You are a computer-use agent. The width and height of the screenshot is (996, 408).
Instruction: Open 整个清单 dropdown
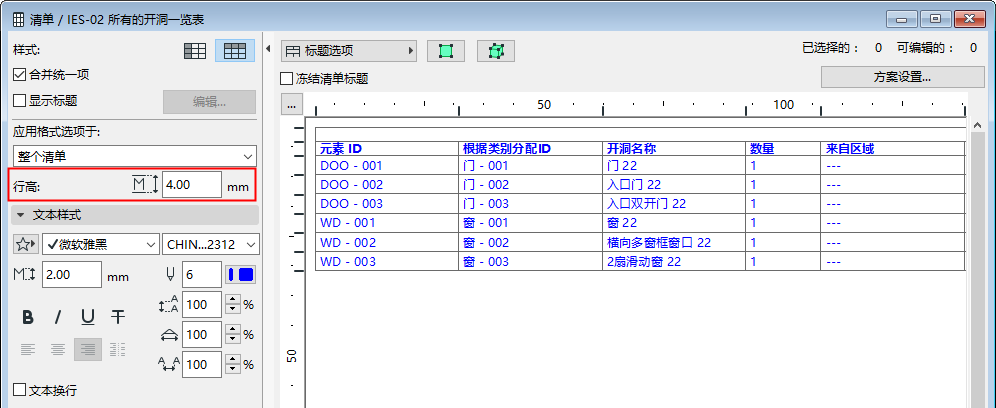tap(135, 156)
